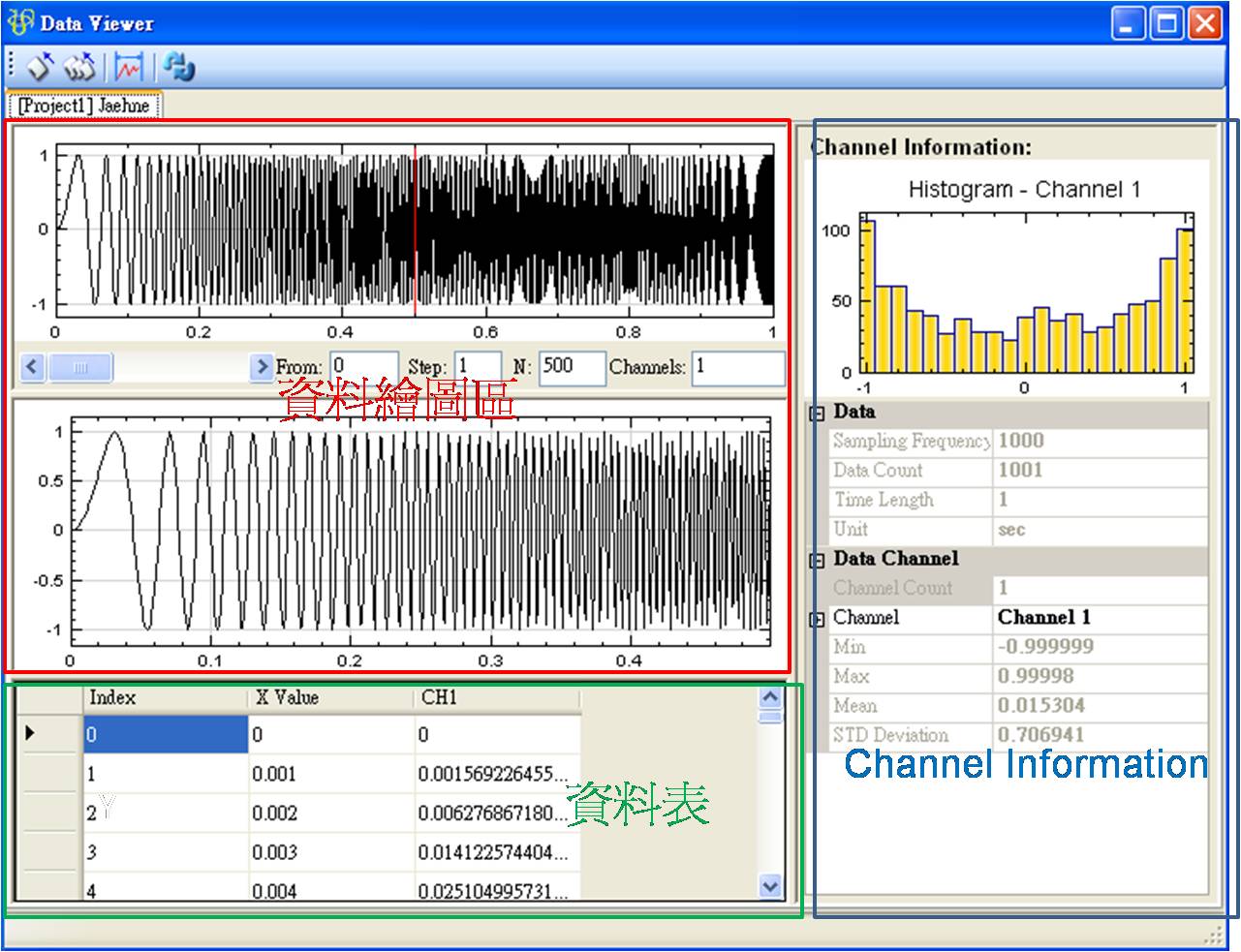The width and height of the screenshot is (1241, 952).
Task: Select the Index 0 cell in table
Action: click(x=165, y=735)
